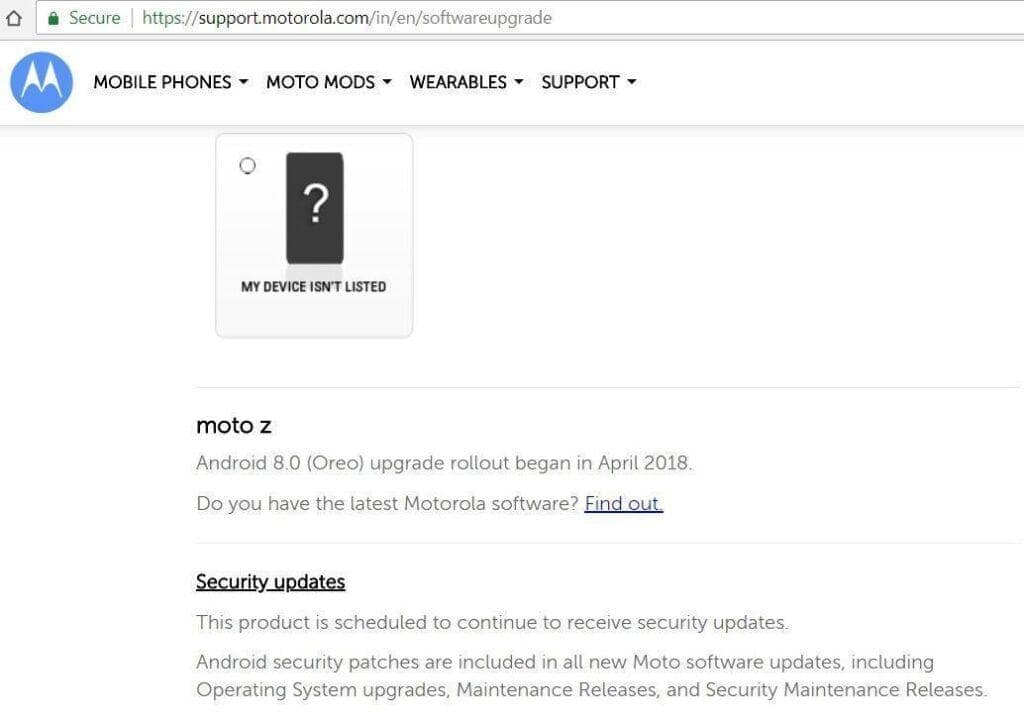Click the 'MY DEVICE ISN'T LISTED' caption
1024x719 pixels.
pos(313,287)
